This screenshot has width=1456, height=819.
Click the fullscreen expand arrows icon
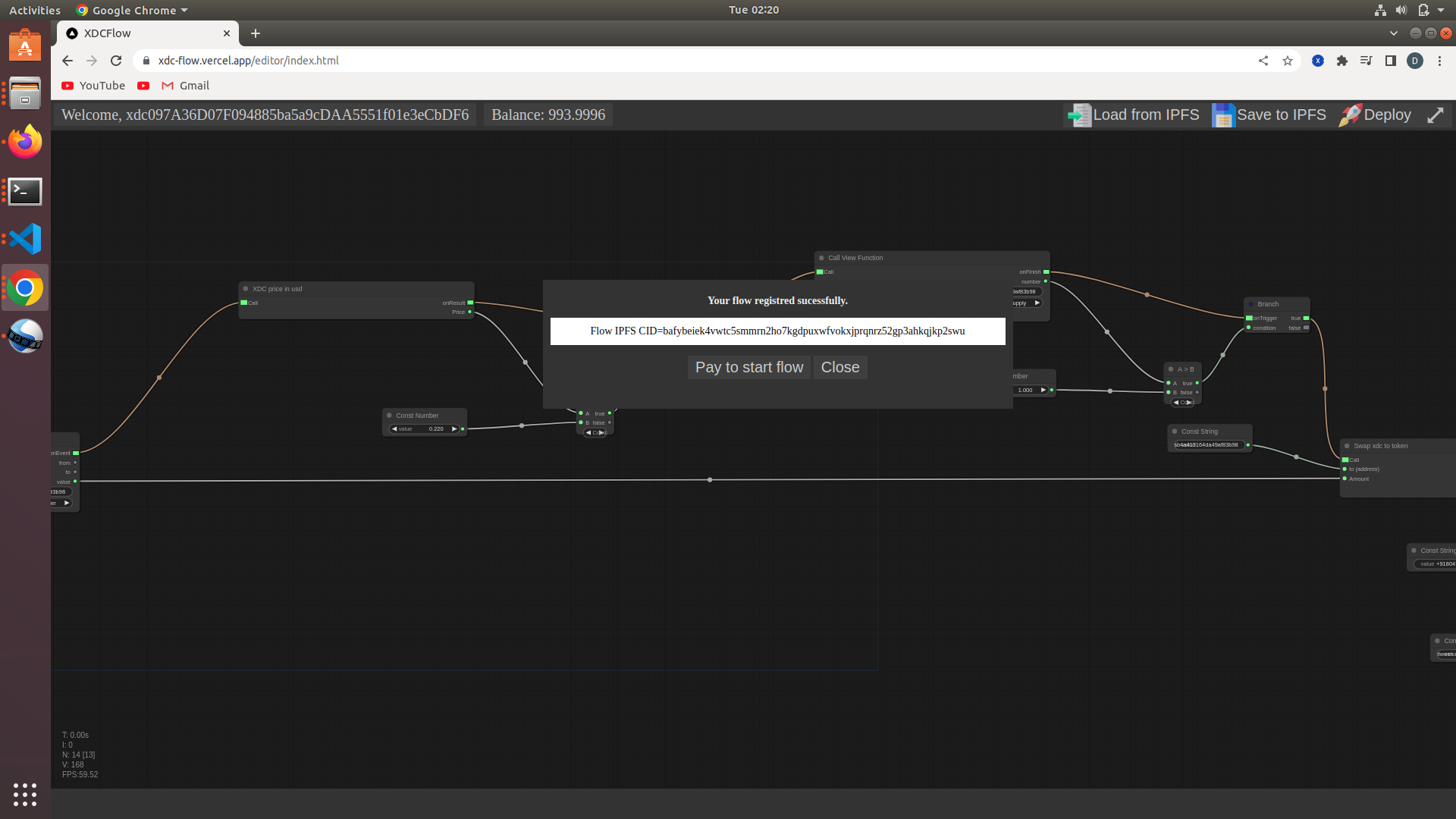(x=1436, y=115)
